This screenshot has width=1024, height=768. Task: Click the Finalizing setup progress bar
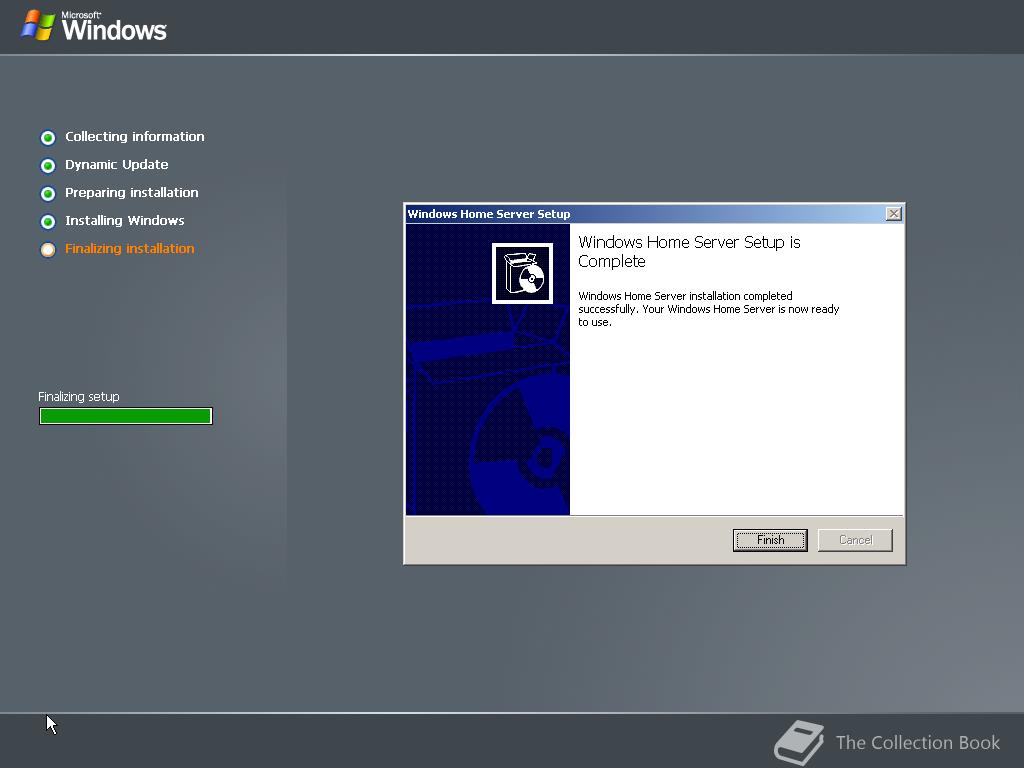pyautogui.click(x=125, y=416)
